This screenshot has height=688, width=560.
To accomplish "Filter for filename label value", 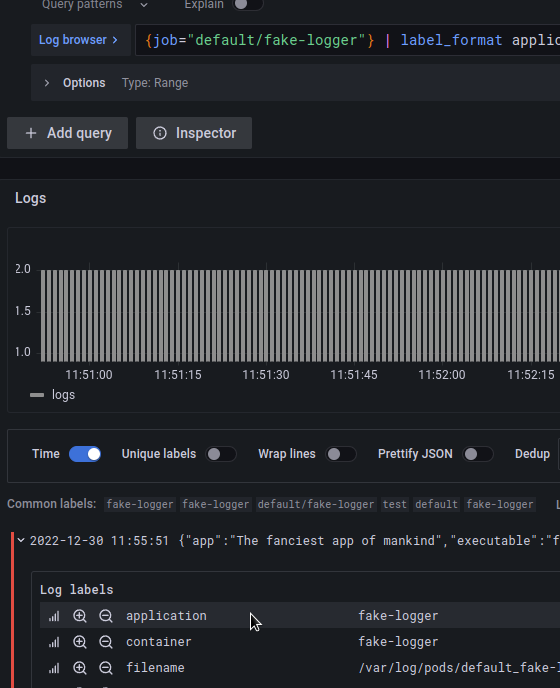I will tap(79, 668).
